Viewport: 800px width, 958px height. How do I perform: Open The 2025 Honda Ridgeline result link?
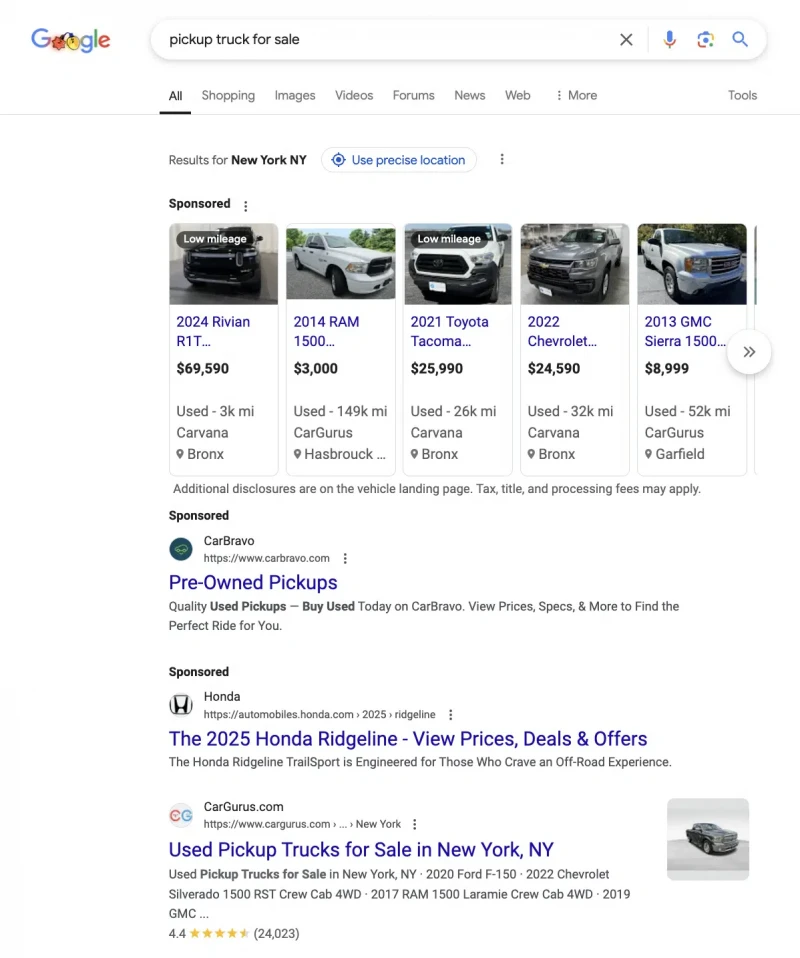click(x=408, y=739)
